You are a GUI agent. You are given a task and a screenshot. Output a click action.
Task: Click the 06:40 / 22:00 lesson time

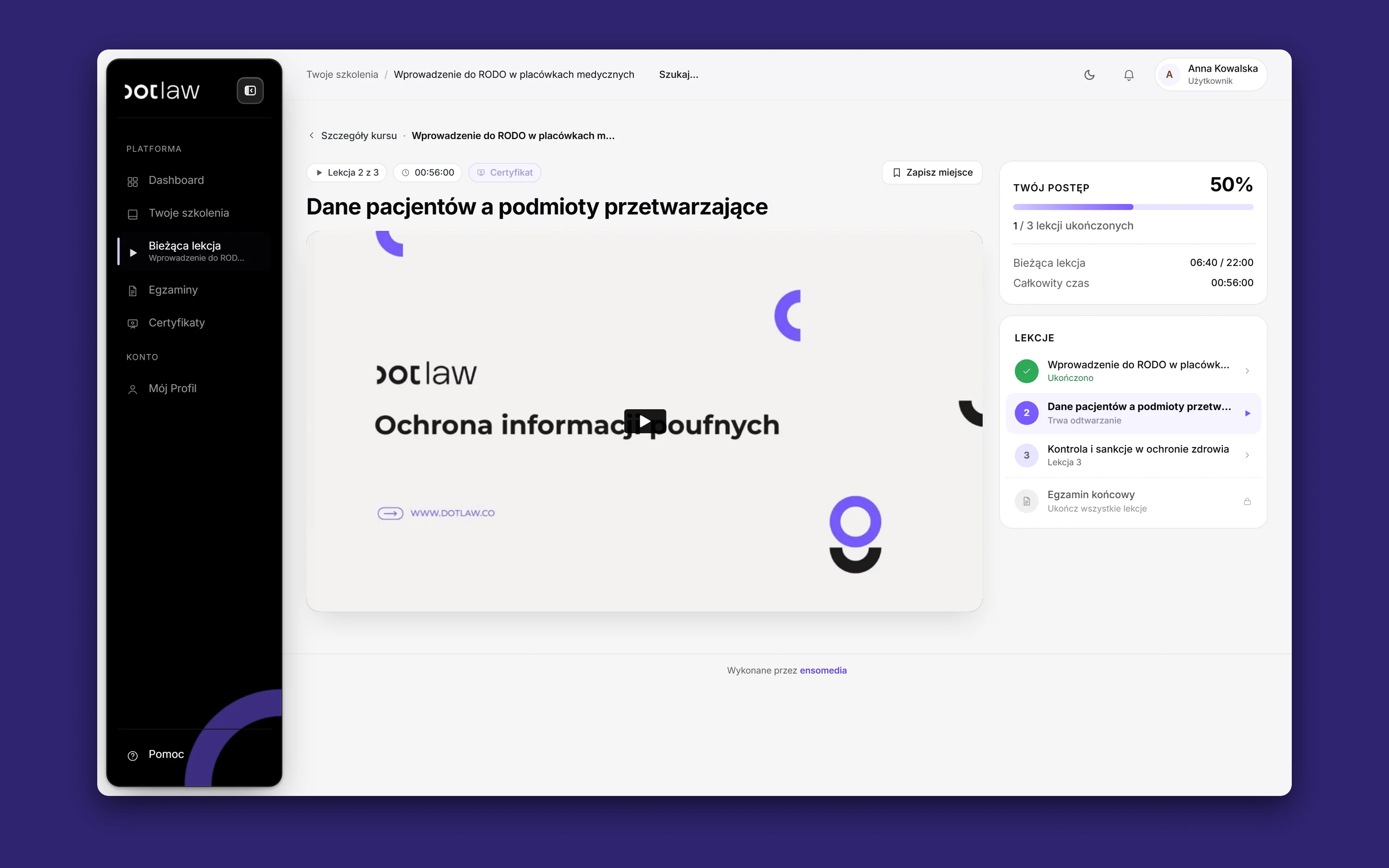(x=1221, y=262)
